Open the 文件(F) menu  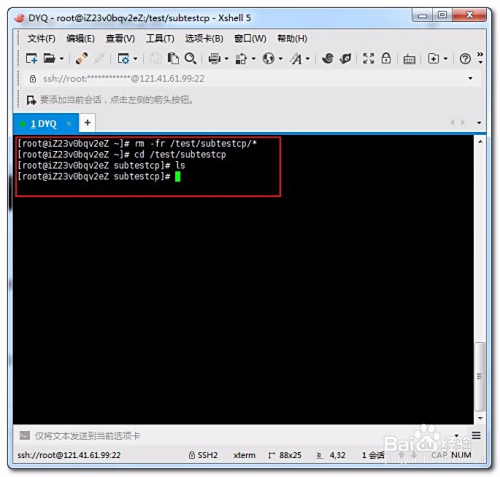[41, 39]
